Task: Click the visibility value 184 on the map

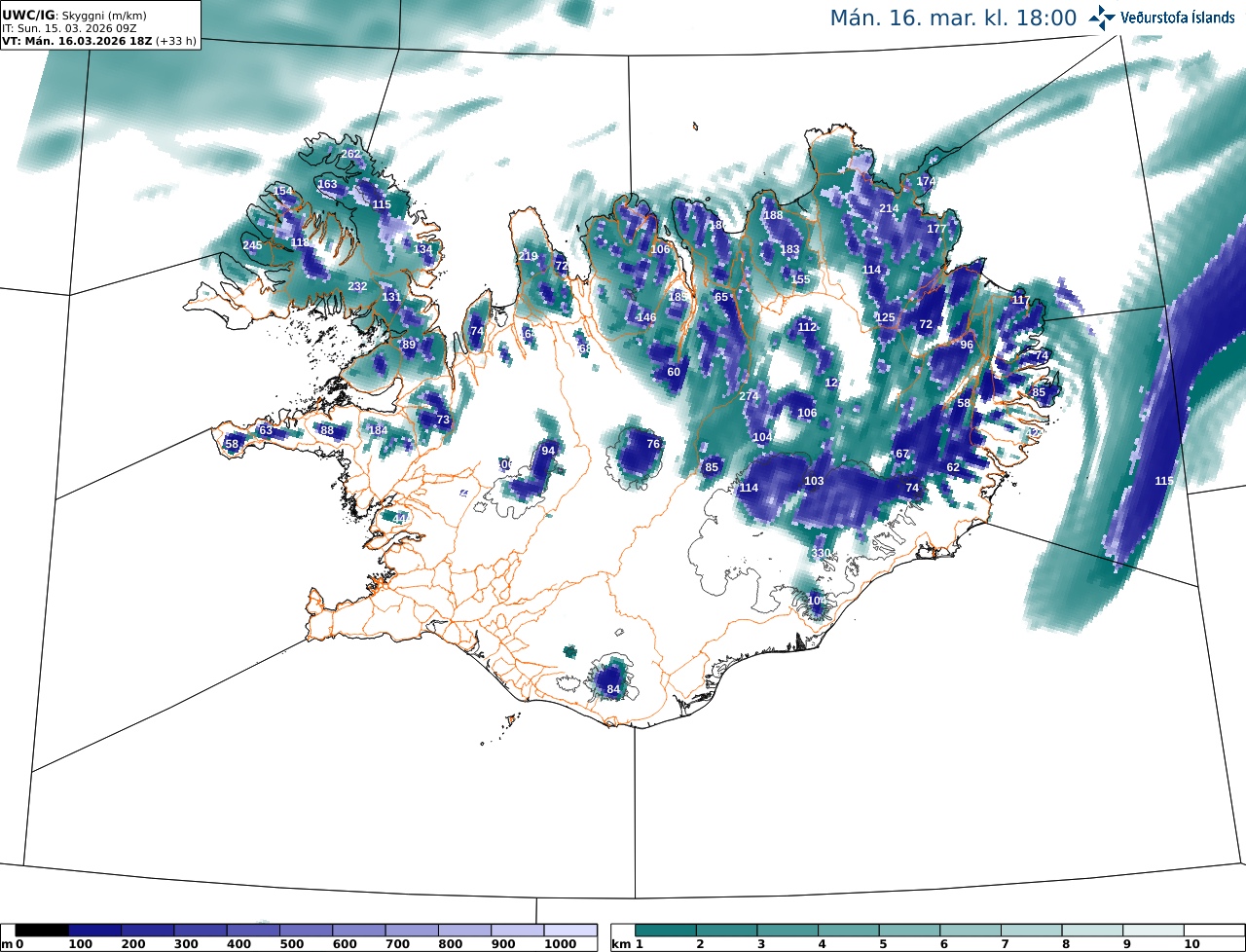Action: [378, 430]
